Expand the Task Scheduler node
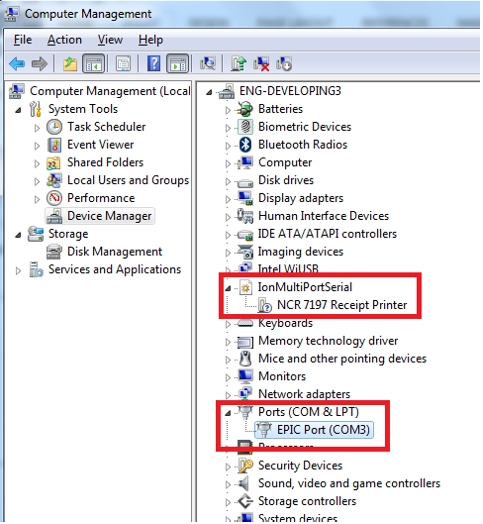Image resolution: width=483 pixels, height=524 pixels. (x=37, y=128)
